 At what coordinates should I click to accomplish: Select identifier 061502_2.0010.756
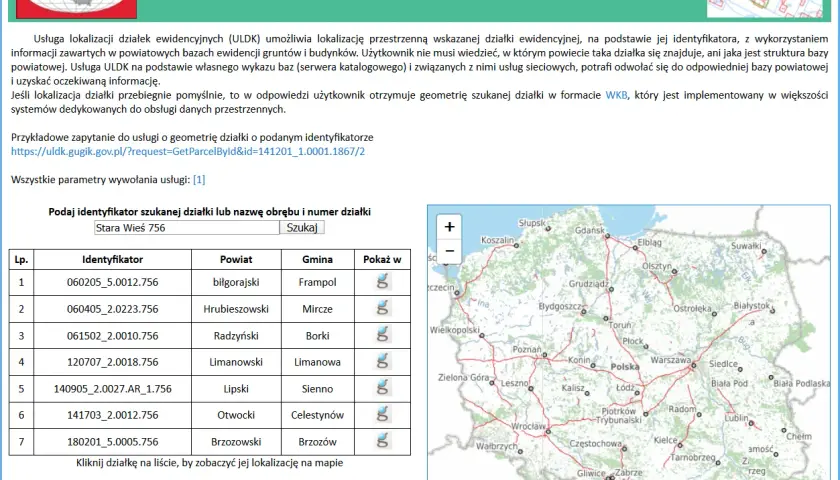112,335
